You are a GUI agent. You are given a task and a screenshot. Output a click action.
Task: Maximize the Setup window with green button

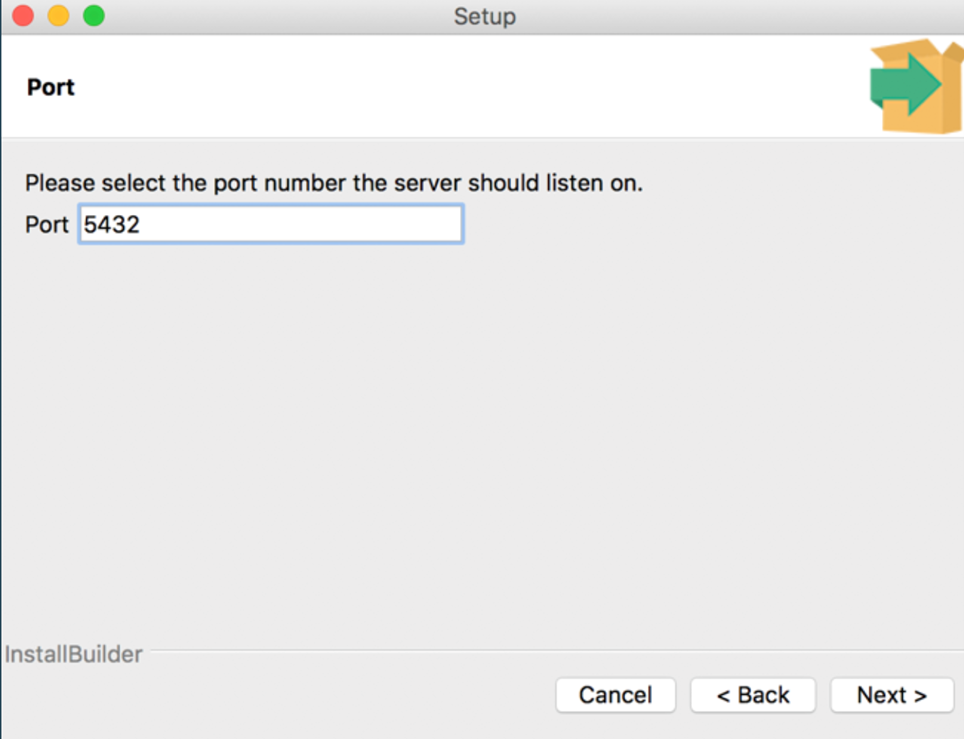pos(94,16)
